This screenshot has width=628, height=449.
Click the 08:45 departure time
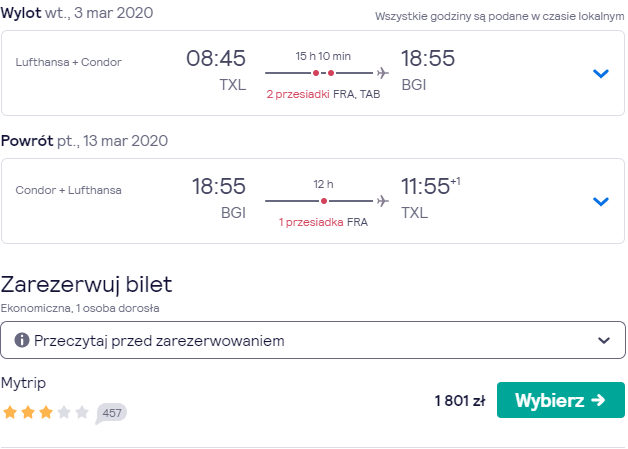pos(215,58)
